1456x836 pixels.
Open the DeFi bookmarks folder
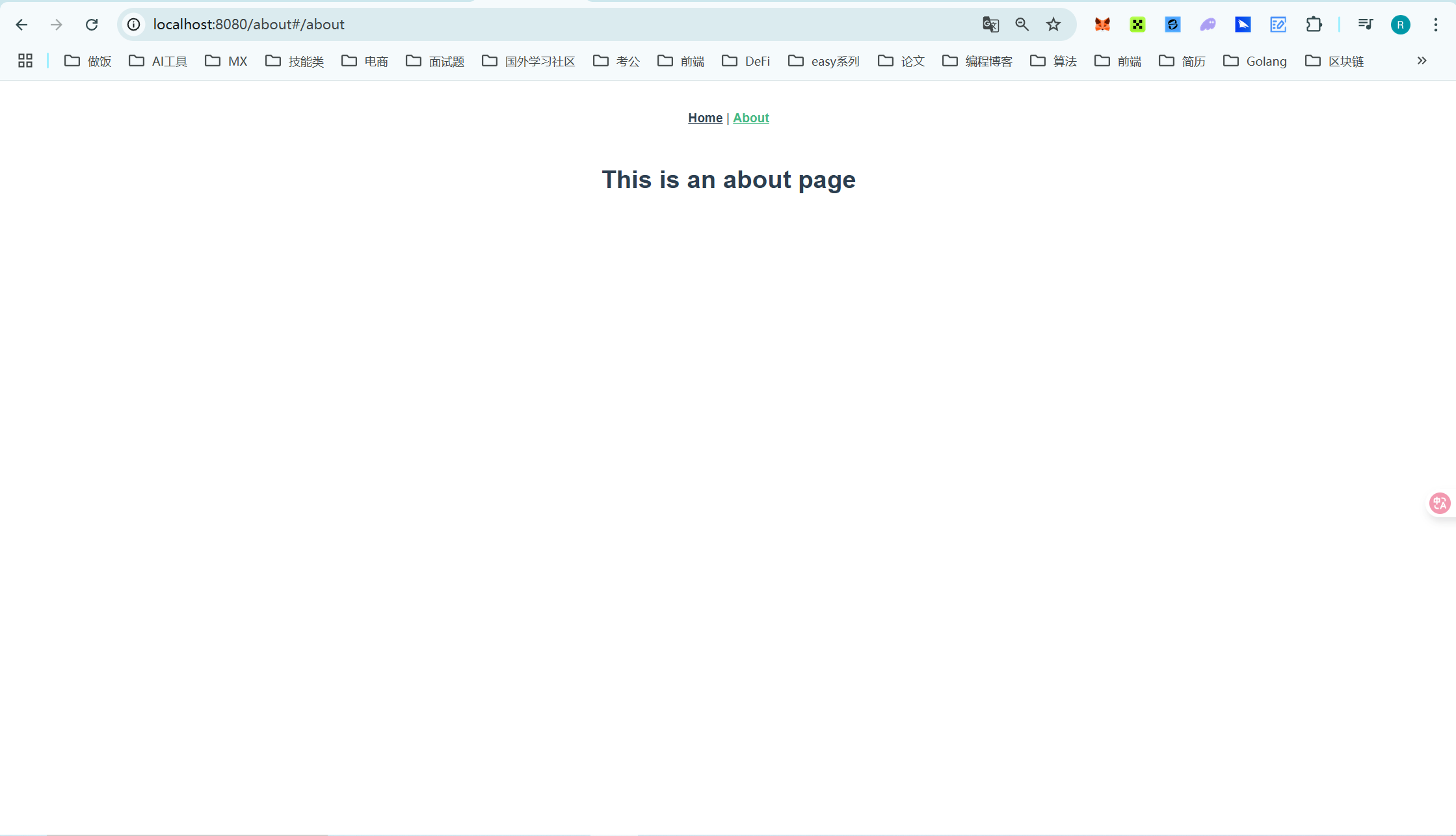(746, 61)
